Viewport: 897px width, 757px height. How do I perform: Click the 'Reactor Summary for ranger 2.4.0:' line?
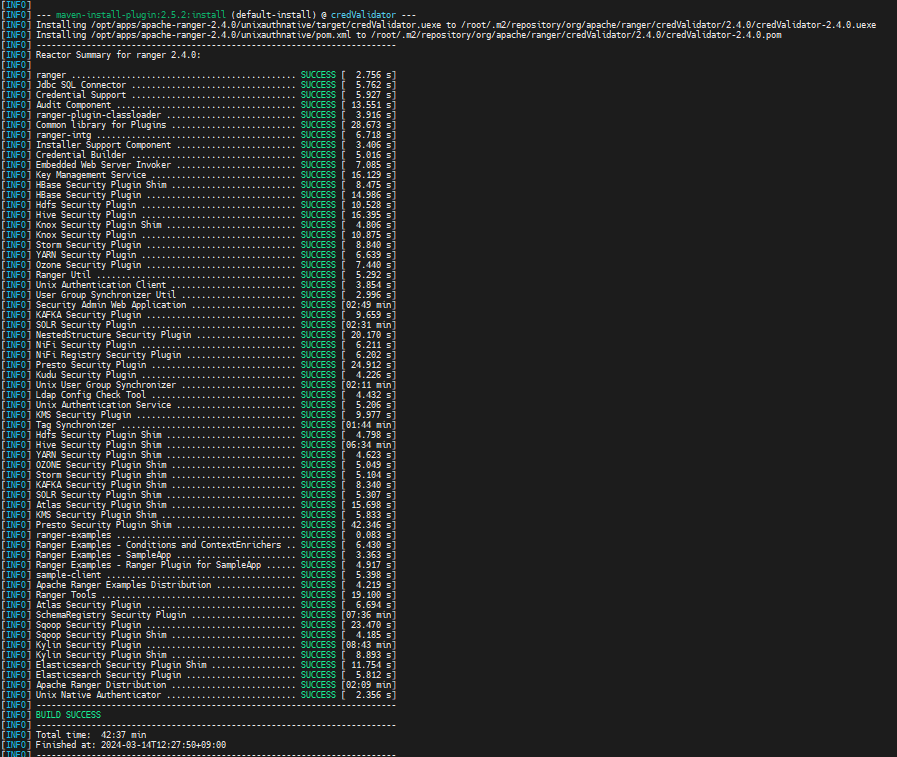click(118, 55)
